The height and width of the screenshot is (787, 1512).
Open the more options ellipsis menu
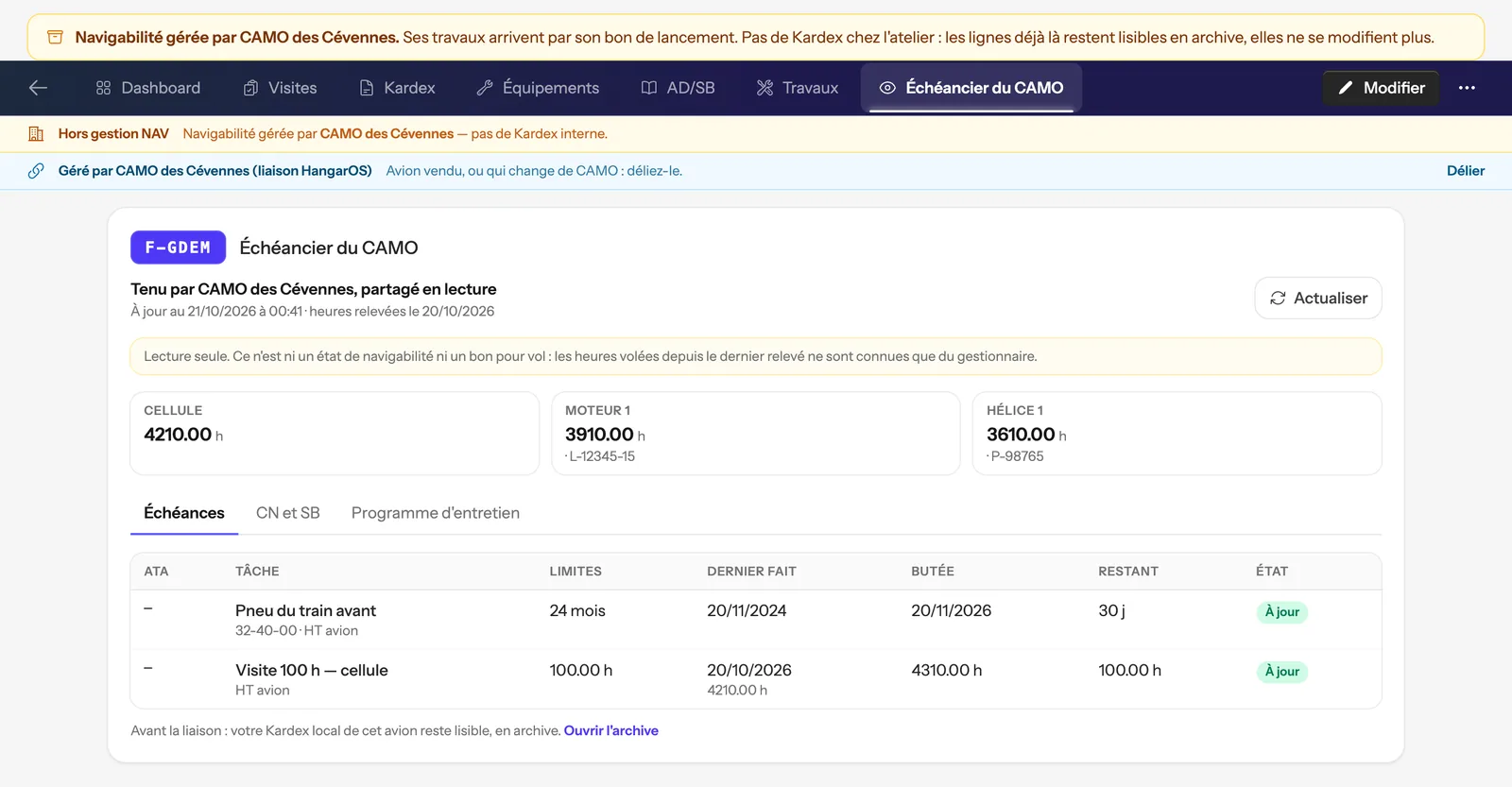click(x=1467, y=88)
